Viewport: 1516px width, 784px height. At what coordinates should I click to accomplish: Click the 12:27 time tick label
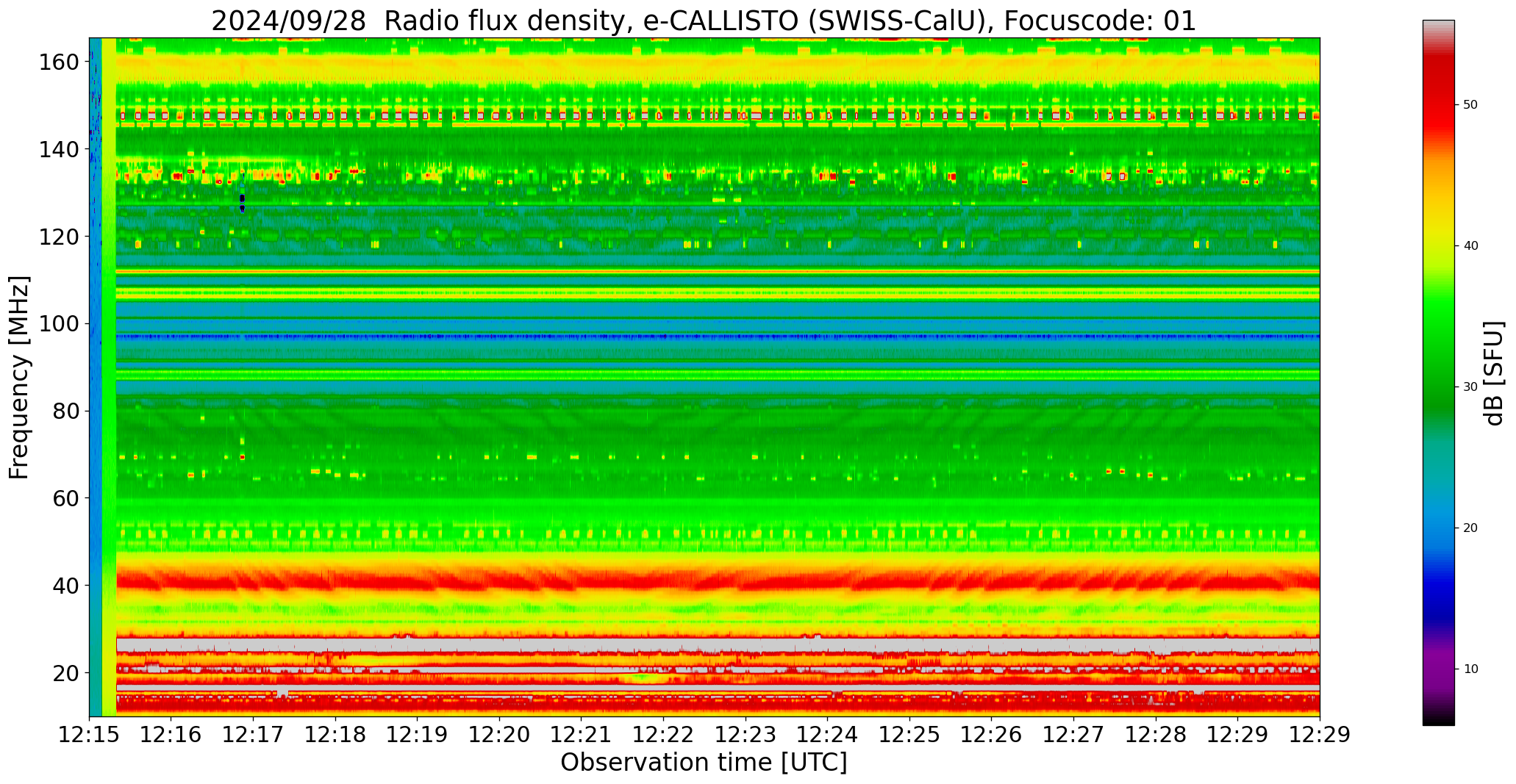click(x=1073, y=735)
